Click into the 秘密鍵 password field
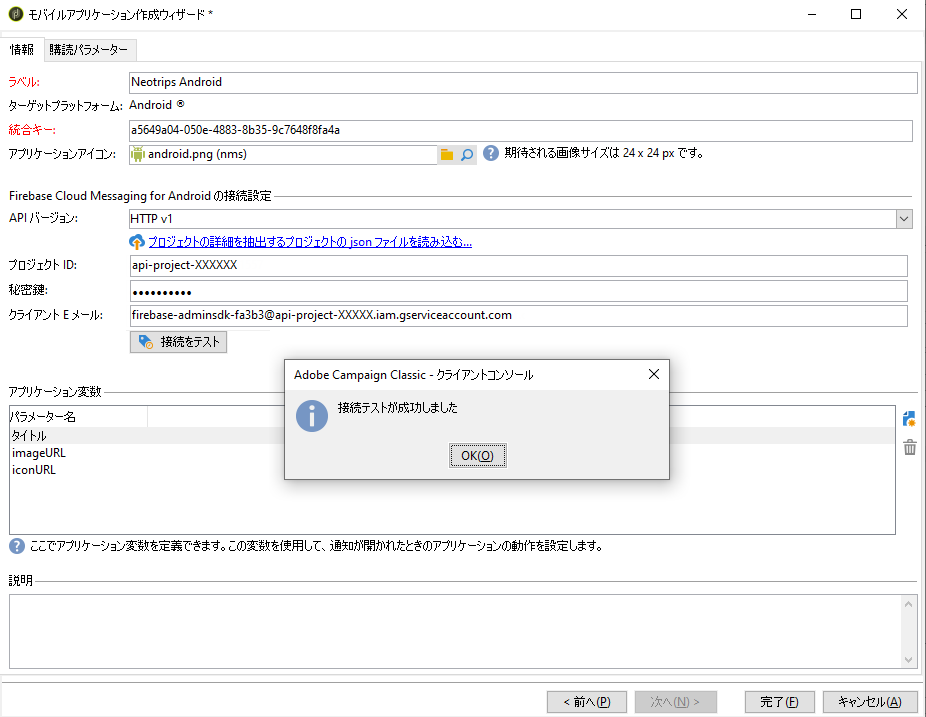Viewport: 926px width, 717px height. (518, 291)
